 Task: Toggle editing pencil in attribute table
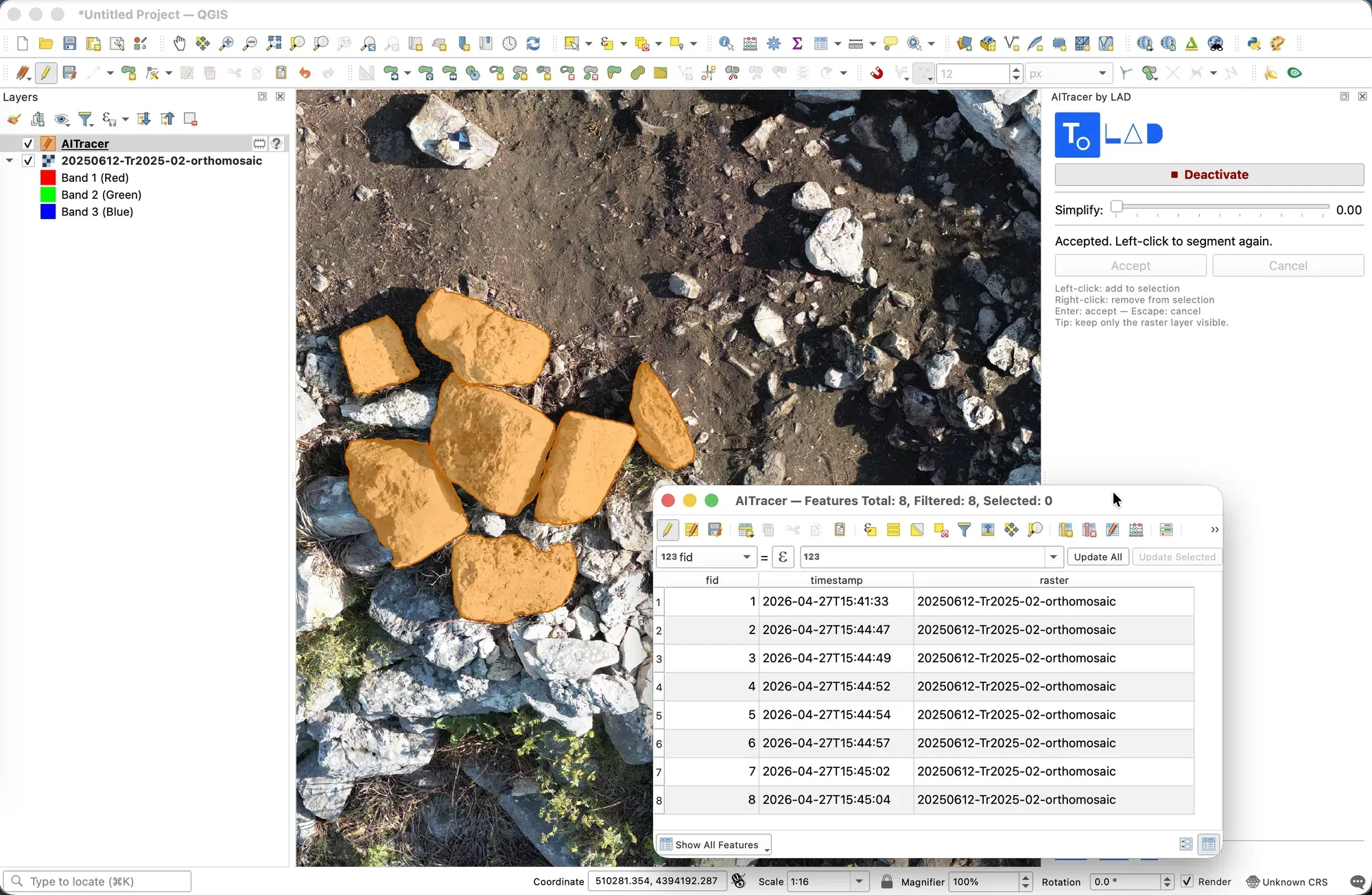tap(667, 530)
